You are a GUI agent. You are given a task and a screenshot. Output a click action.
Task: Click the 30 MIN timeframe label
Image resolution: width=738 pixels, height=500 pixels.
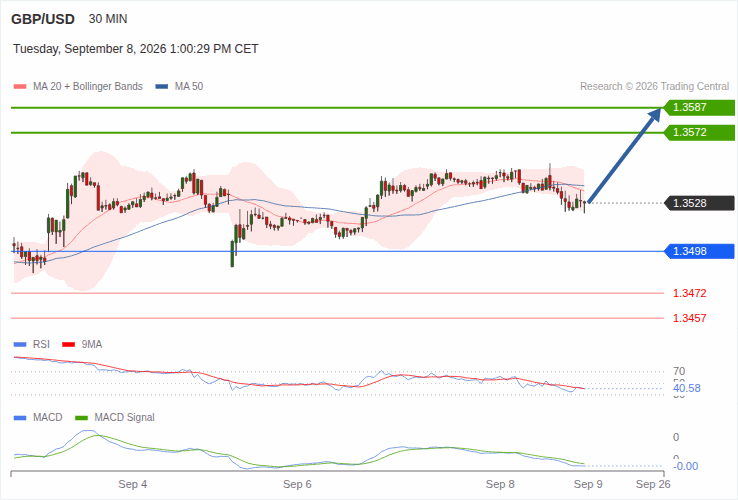click(x=108, y=19)
